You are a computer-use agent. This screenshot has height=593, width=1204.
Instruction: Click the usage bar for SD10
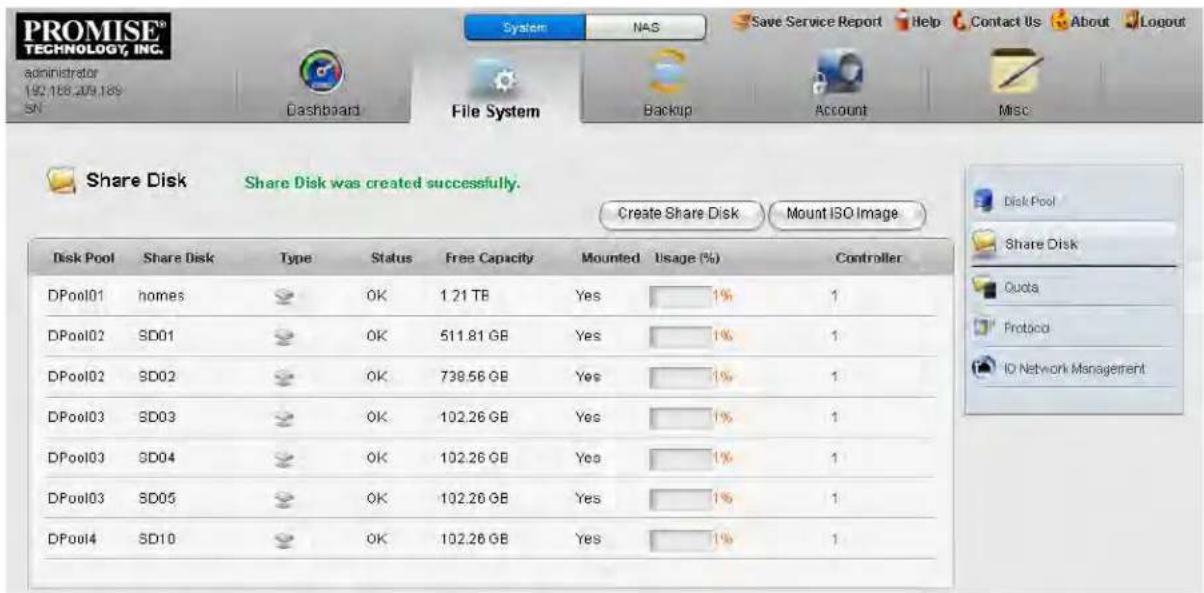[x=678, y=540]
